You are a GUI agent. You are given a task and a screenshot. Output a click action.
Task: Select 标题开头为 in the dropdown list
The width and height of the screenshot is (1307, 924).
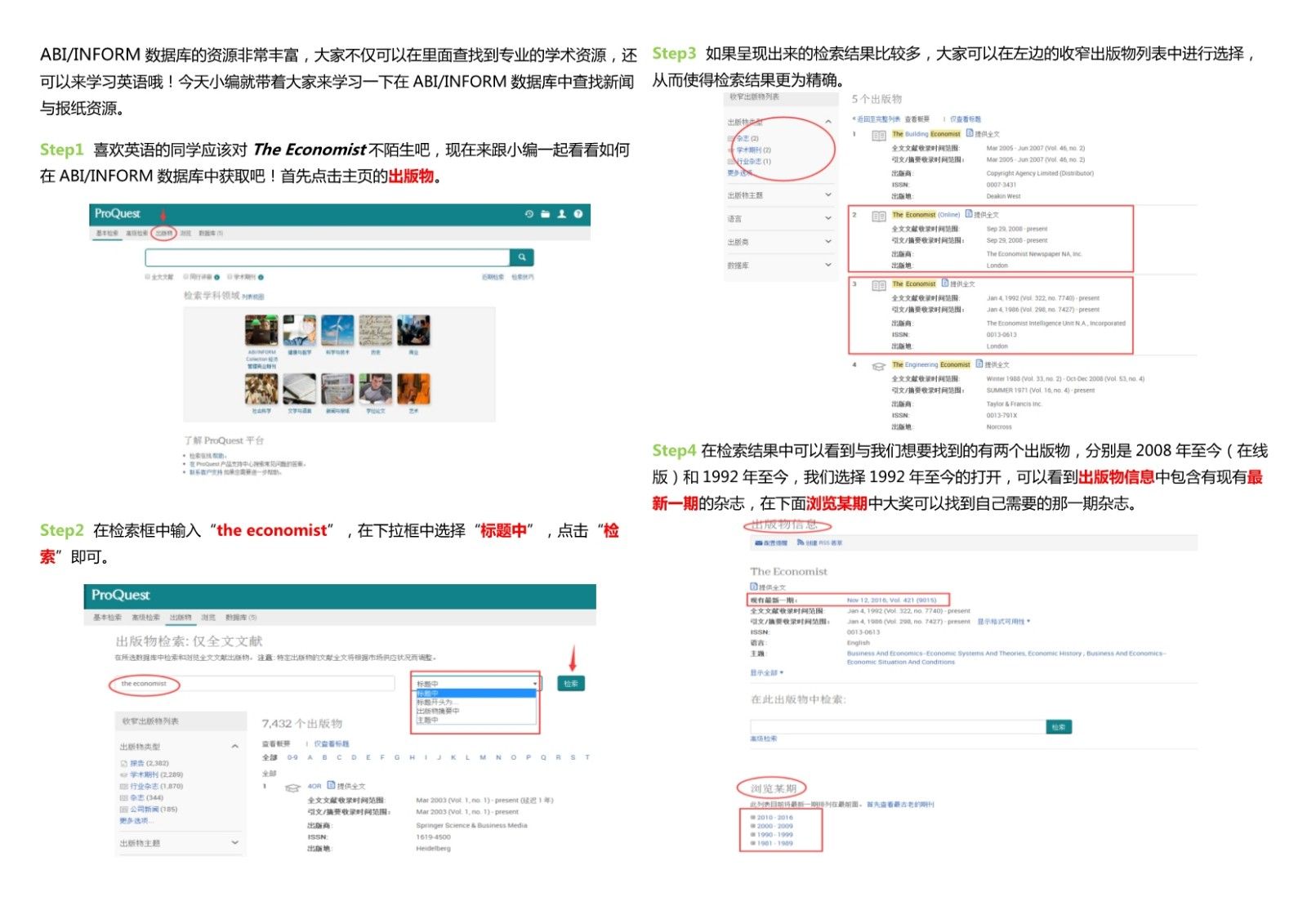(x=476, y=702)
